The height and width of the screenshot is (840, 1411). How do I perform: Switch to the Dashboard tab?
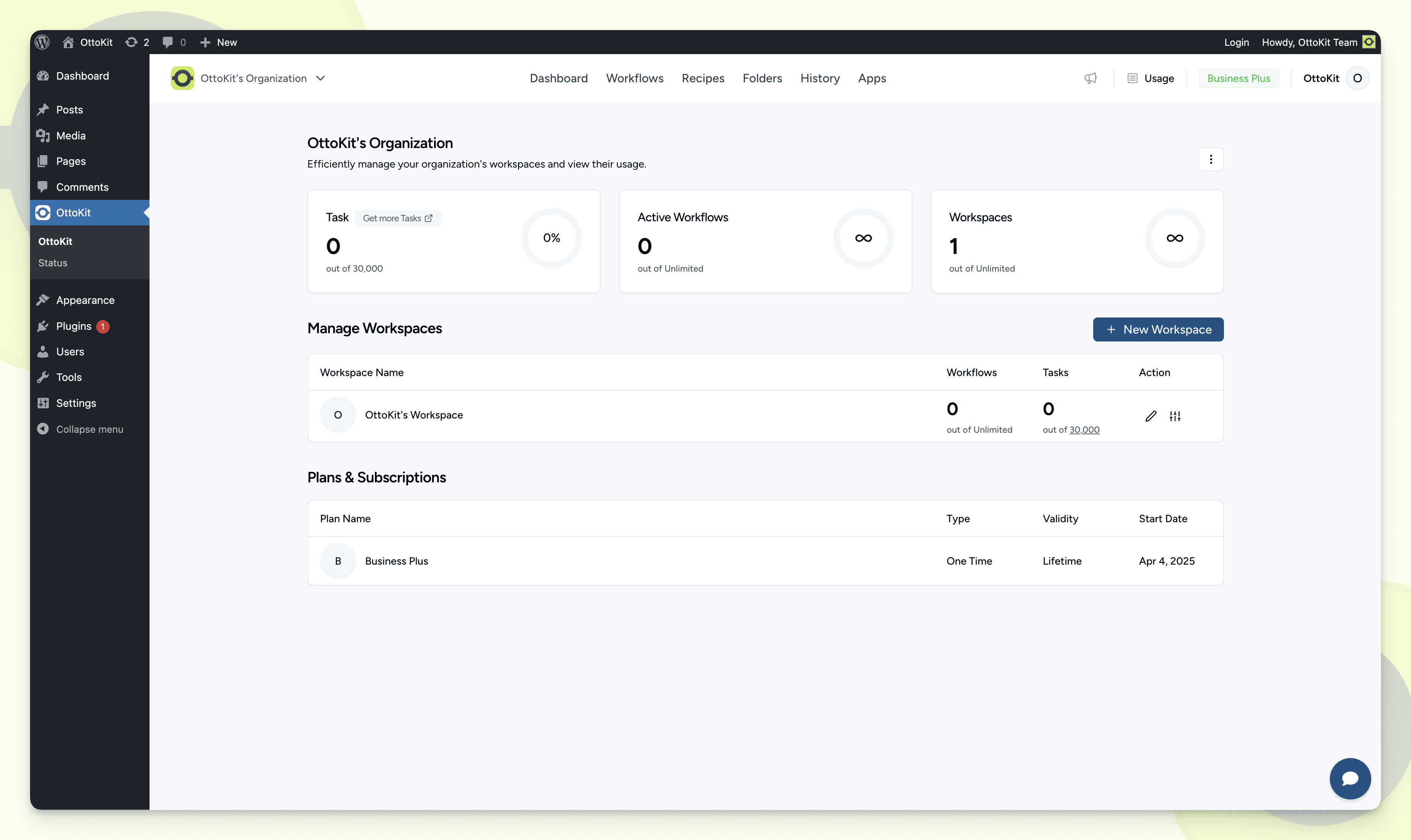559,78
